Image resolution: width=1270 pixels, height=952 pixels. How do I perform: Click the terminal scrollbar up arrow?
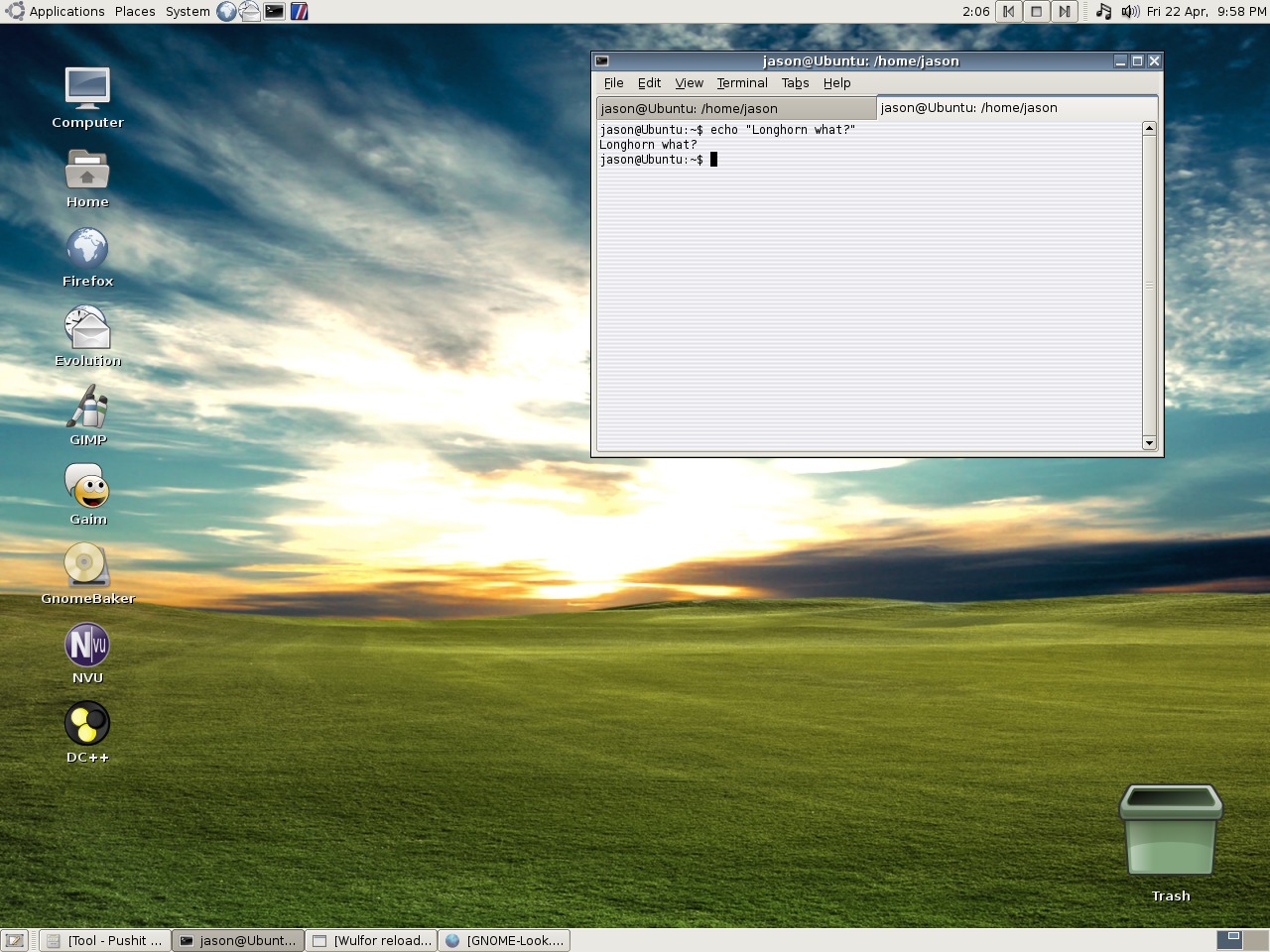[x=1149, y=129]
